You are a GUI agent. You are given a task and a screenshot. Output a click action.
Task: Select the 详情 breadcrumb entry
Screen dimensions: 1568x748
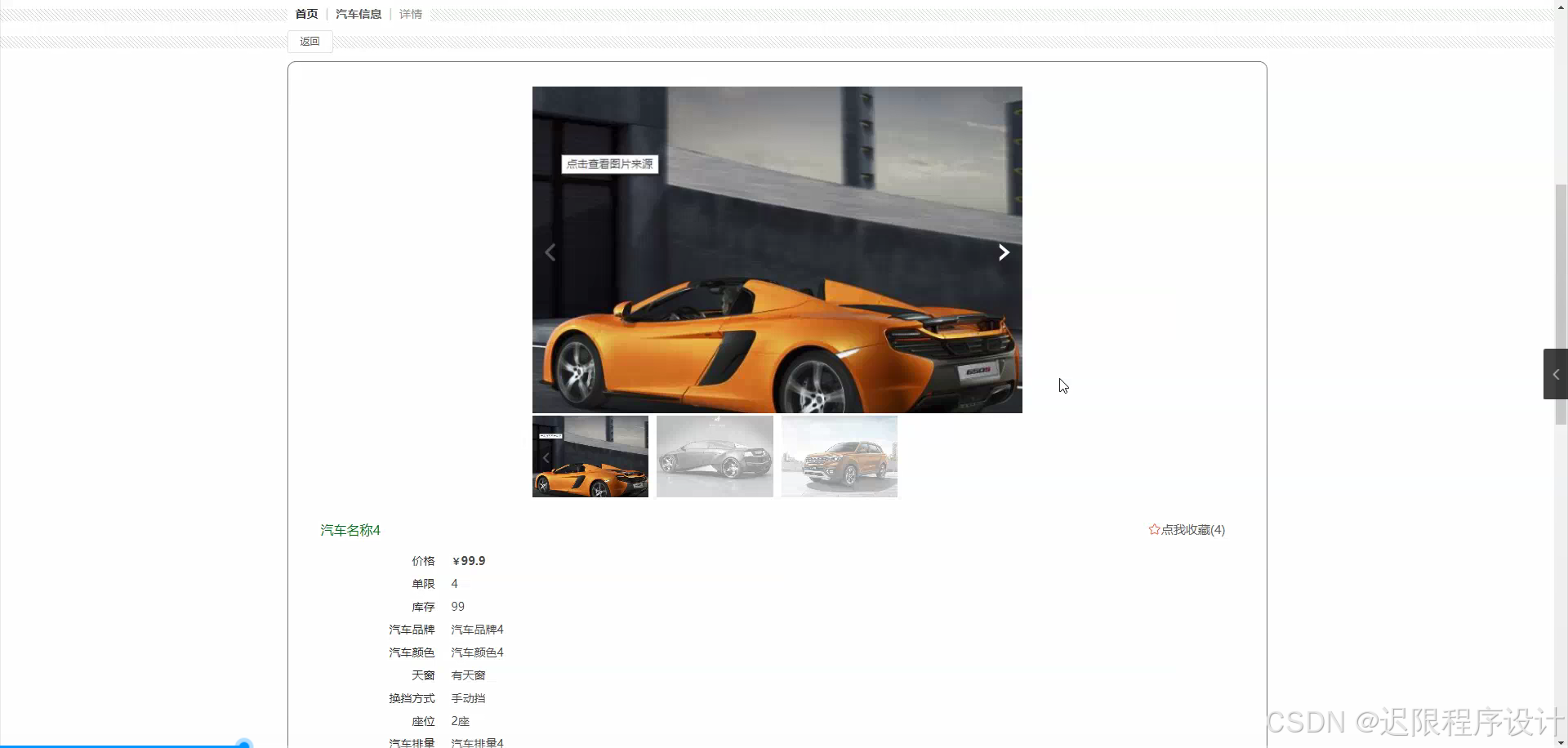coord(410,14)
